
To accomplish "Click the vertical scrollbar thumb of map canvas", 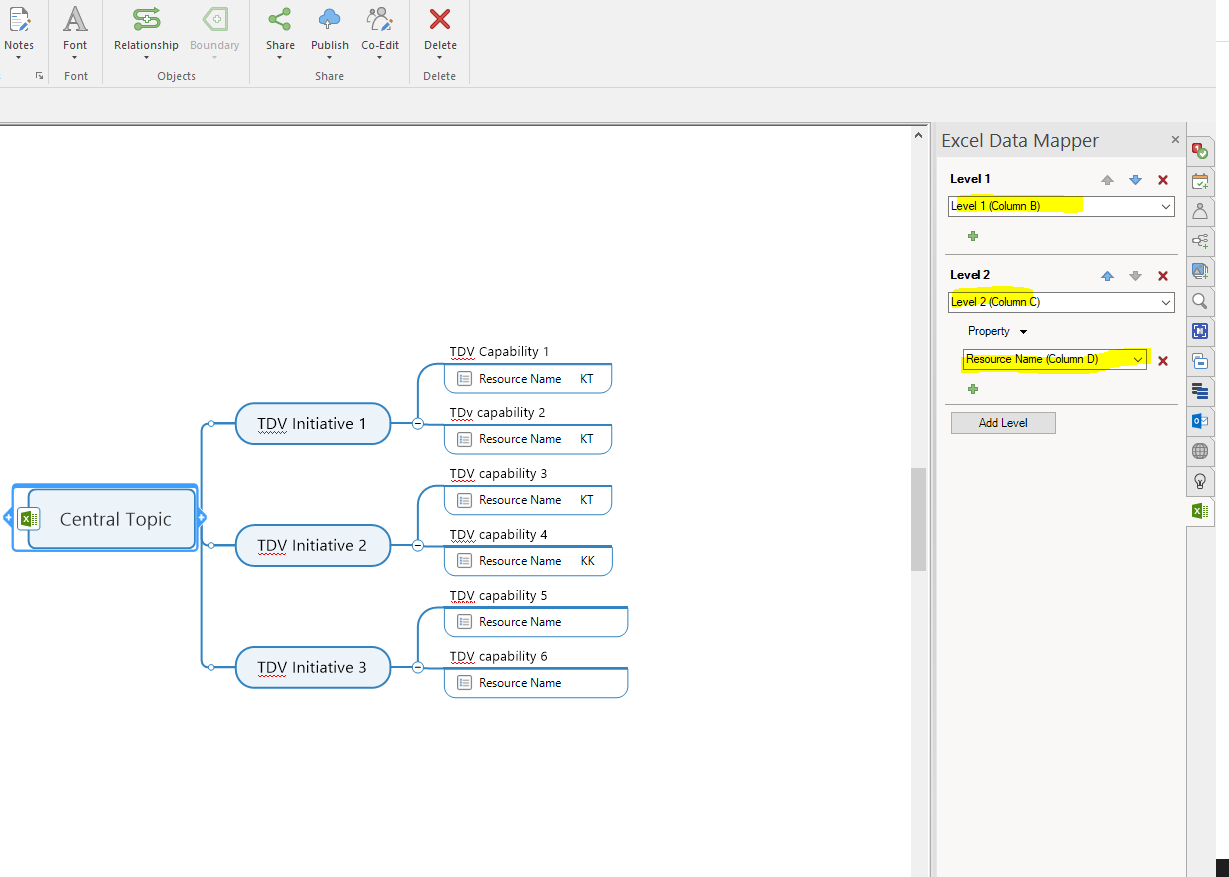I will click(918, 520).
